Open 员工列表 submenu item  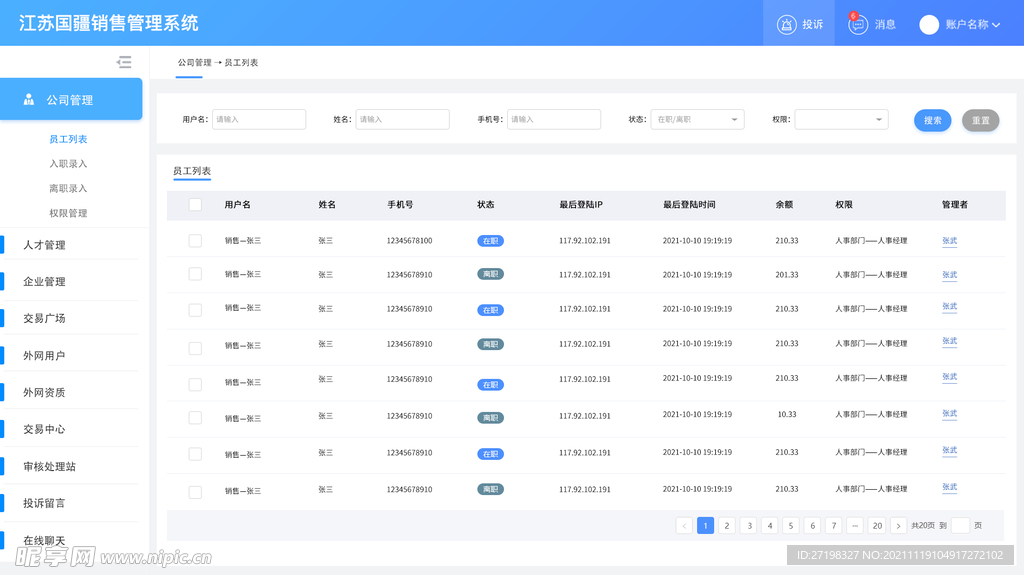[68, 139]
